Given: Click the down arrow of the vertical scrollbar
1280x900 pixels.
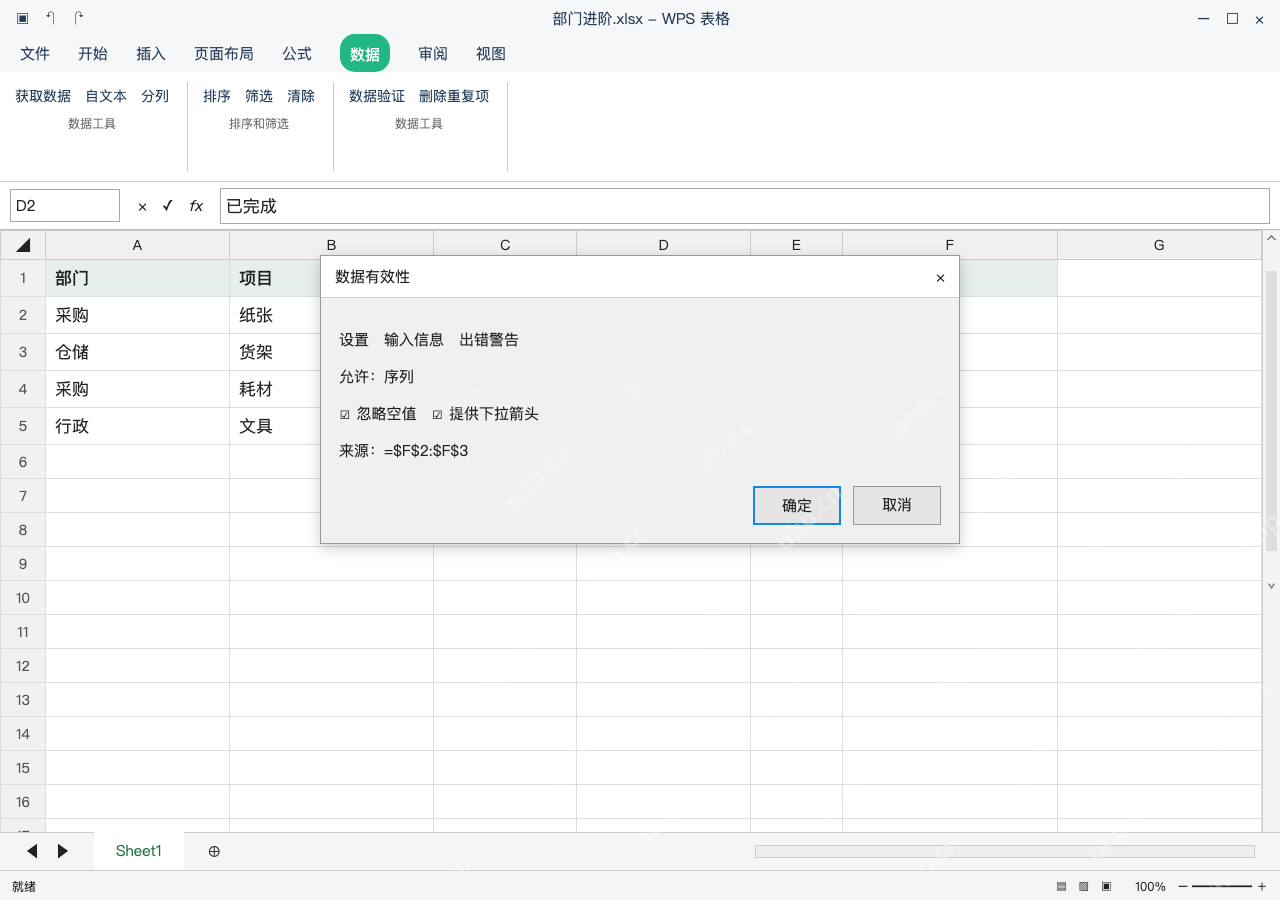Looking at the screenshot, I should click(x=1272, y=586).
